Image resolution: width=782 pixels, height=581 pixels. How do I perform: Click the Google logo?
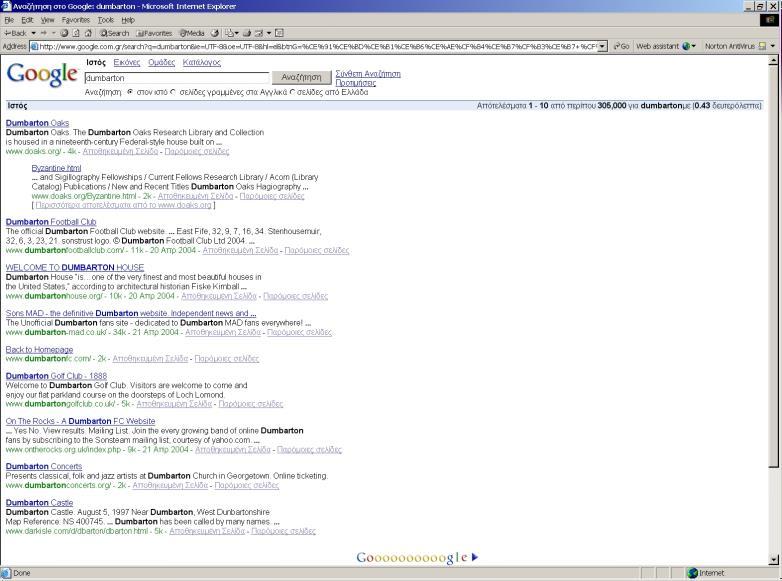point(42,75)
